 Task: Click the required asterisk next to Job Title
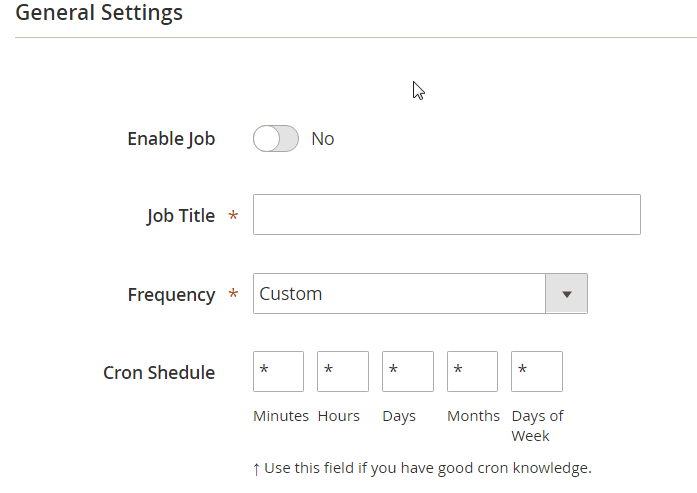point(234,216)
